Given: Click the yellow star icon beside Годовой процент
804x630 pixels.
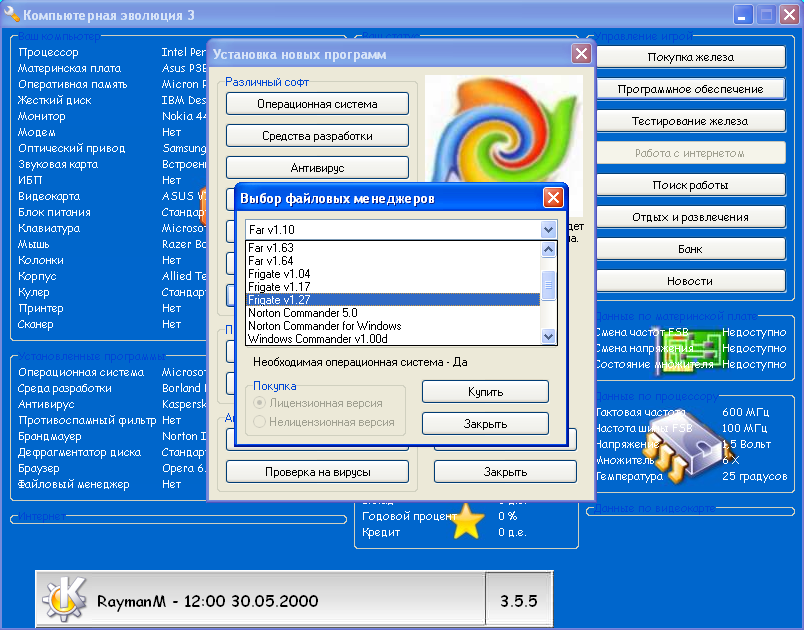Looking at the screenshot, I should (x=466, y=521).
